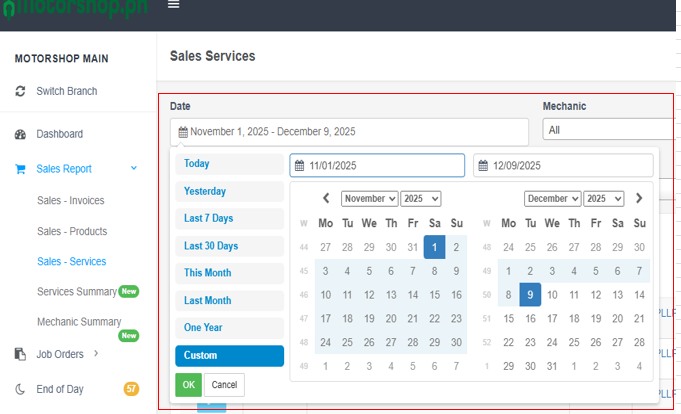Go to previous month with left arrow
Image resolution: width=681 pixels, height=414 pixels.
tap(326, 199)
